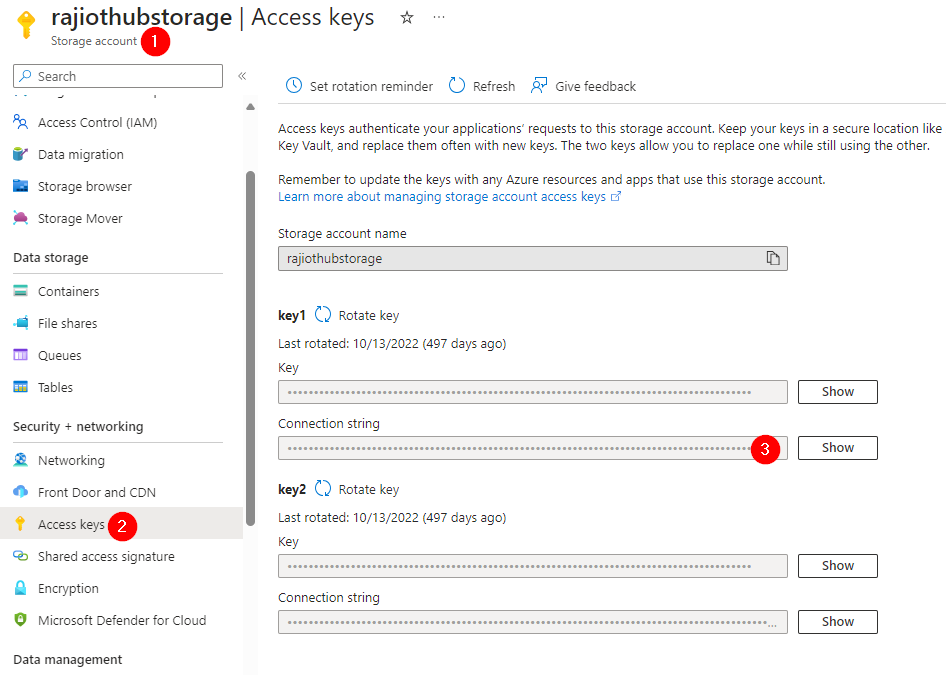Viewport: 946px width, 675px height.
Task: Open Access Control (IAM) in sidebar
Action: point(97,122)
